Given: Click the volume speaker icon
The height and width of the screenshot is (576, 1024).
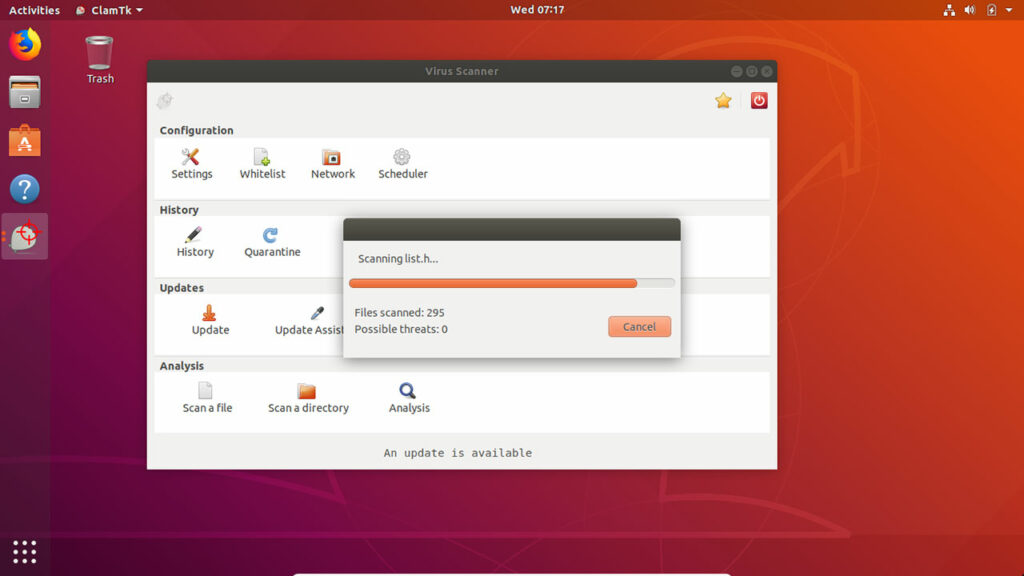Looking at the screenshot, I should coord(970,10).
